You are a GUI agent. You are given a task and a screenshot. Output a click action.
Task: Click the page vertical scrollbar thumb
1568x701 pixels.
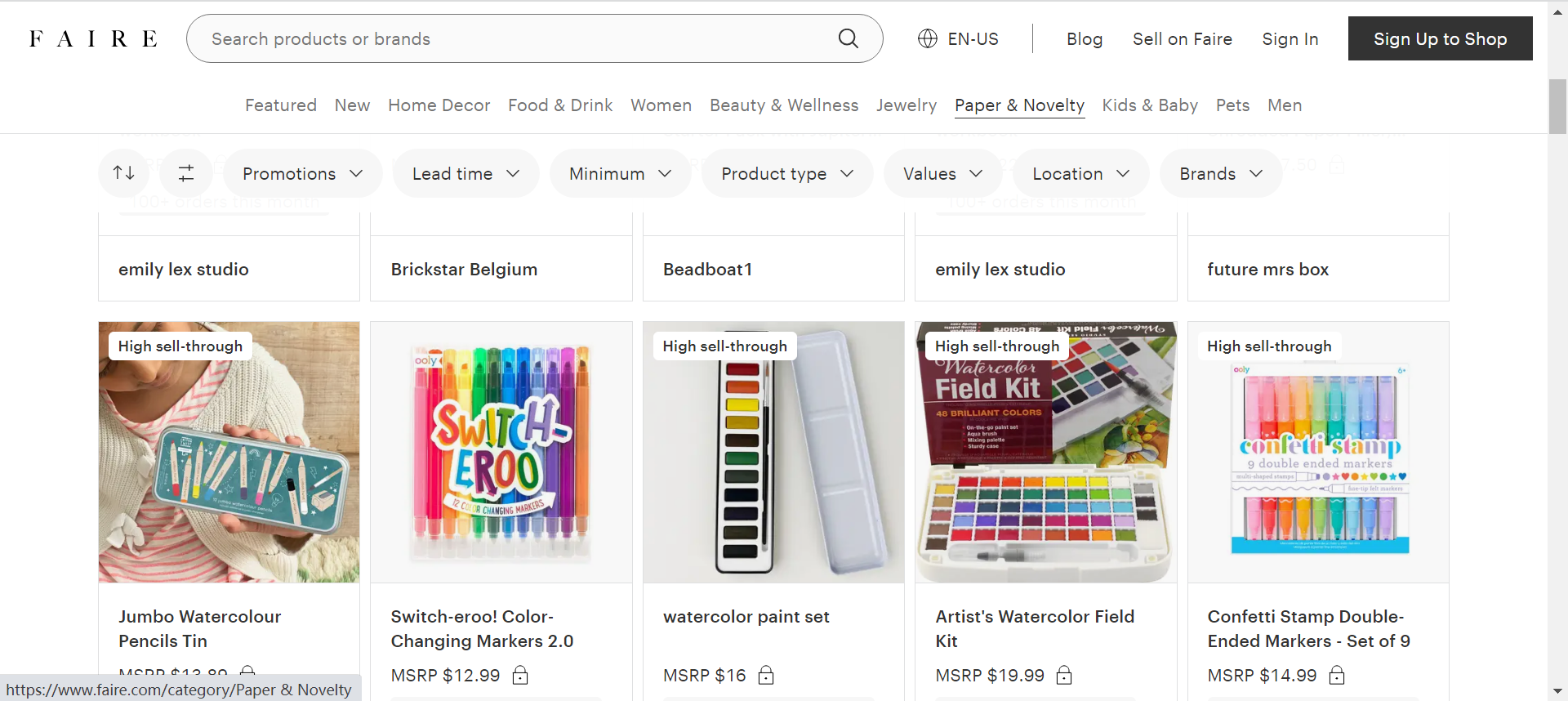1557,106
